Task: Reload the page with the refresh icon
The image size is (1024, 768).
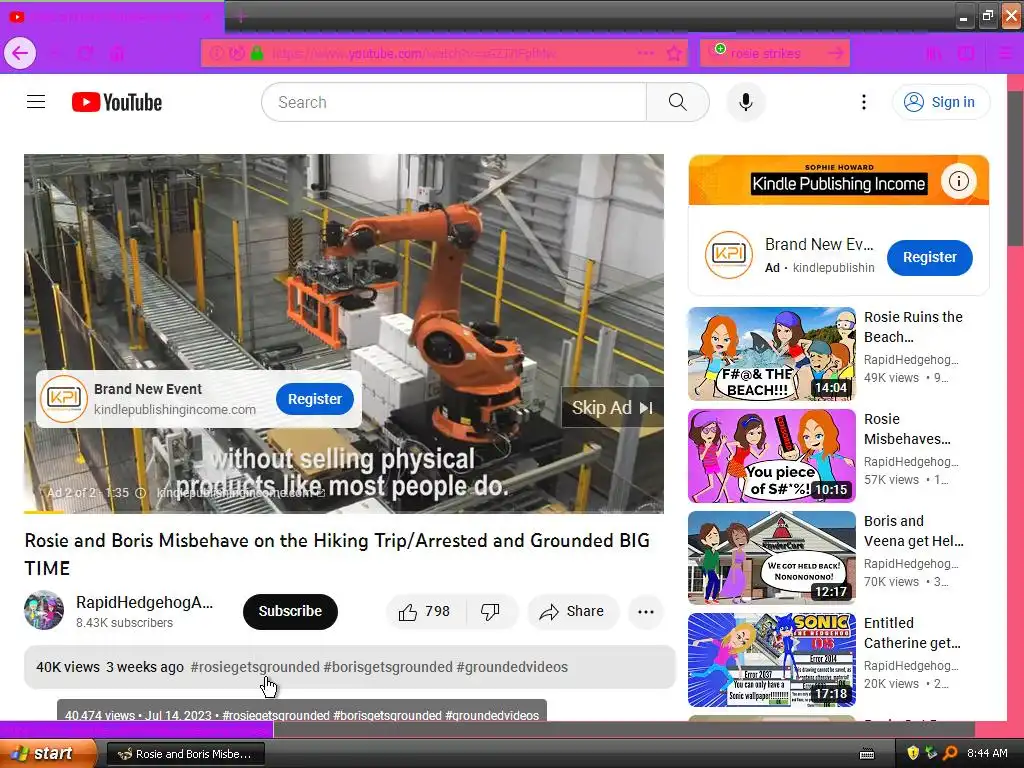Action: (x=86, y=54)
